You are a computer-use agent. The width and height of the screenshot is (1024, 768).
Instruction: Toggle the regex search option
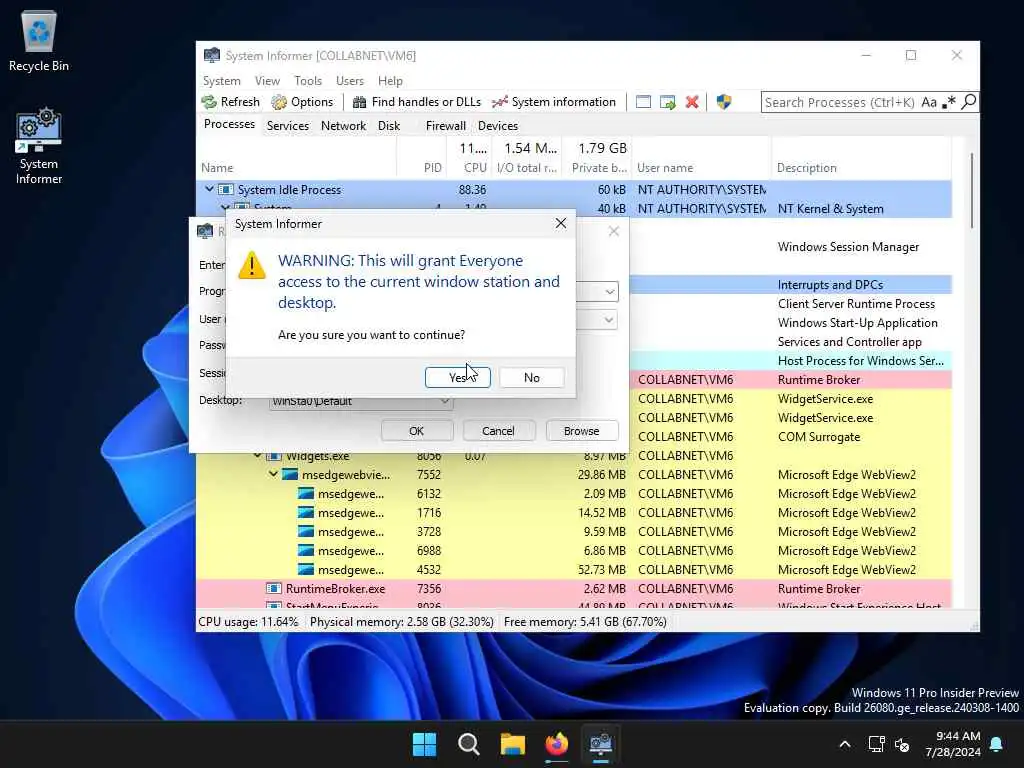(949, 103)
